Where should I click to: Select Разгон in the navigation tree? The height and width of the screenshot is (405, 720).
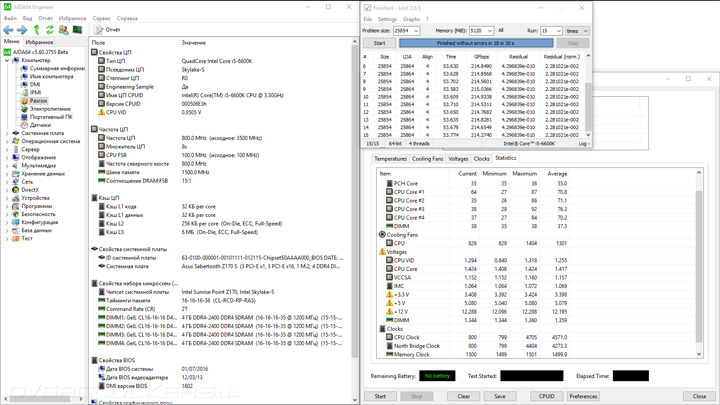pyautogui.click(x=38, y=101)
